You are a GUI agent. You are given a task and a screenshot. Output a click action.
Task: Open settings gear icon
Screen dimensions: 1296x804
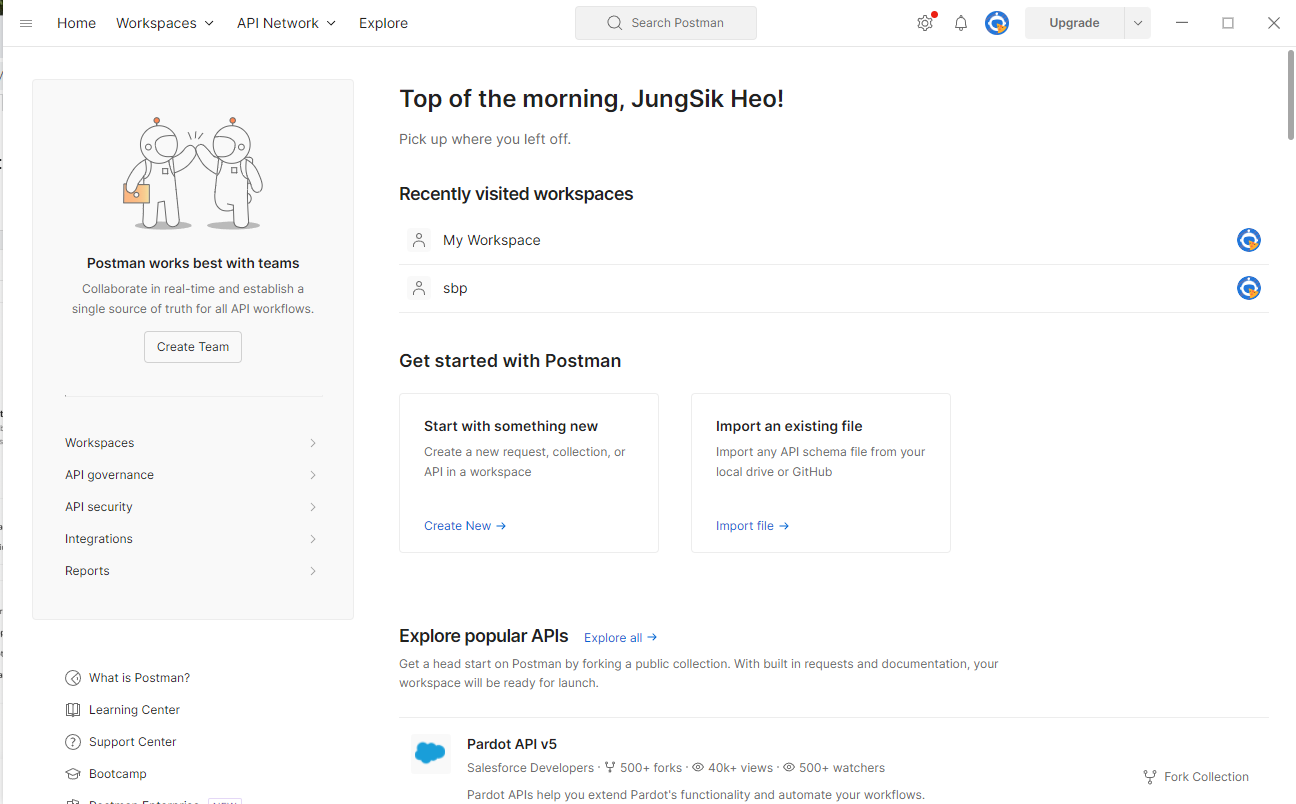925,23
